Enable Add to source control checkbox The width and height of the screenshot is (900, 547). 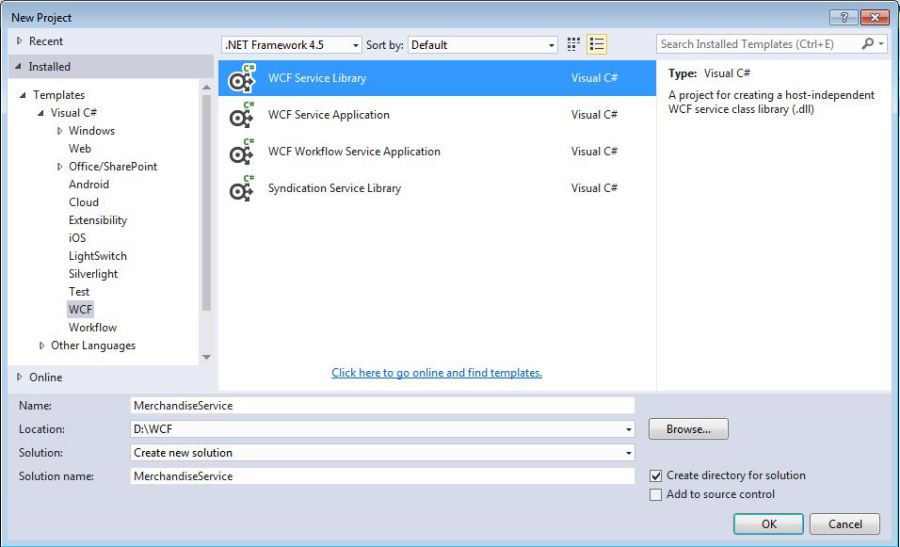(x=655, y=495)
